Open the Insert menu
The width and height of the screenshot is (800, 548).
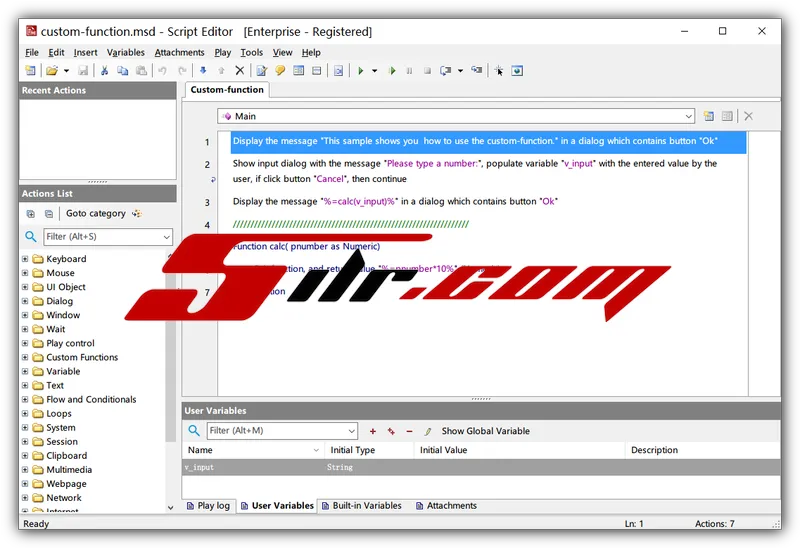[85, 53]
